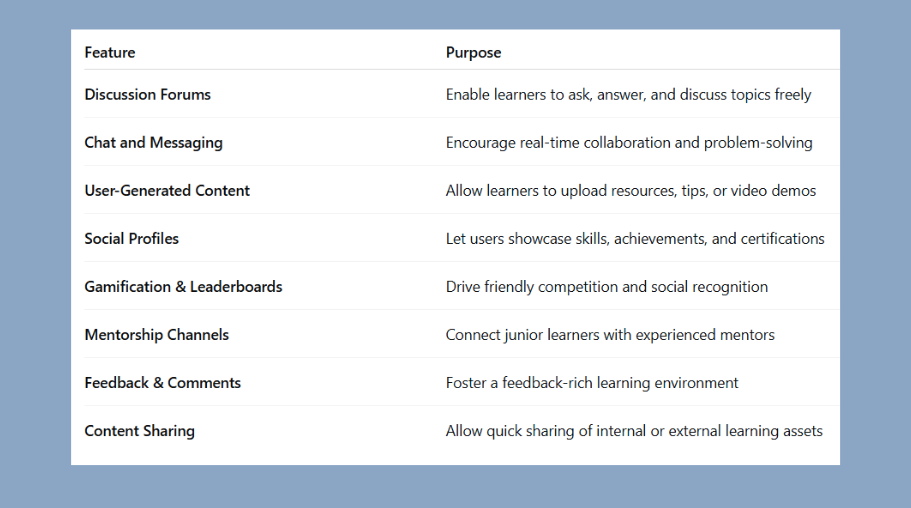Select the Social Profiles feature cell
This screenshot has width=911, height=508.
point(132,238)
